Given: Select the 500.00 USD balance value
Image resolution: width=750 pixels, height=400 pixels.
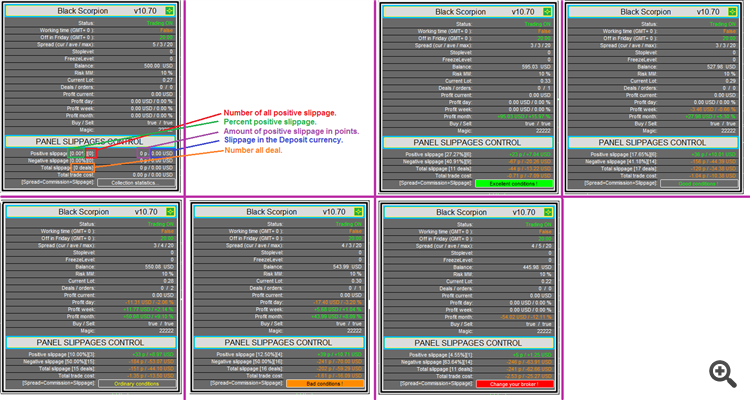Looking at the screenshot, I should (158, 66).
